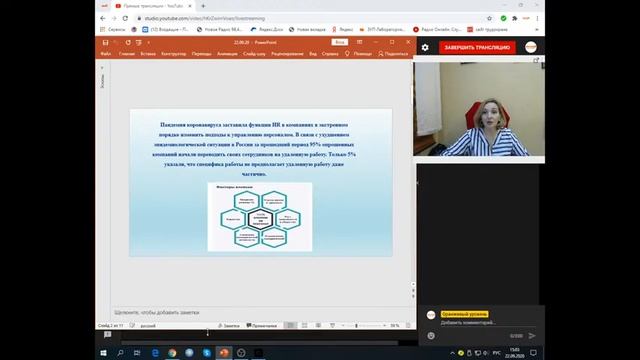Image resolution: width=640 pixels, height=360 pixels.
Task: Click the PowerPoint sign-in button
Action: tap(340, 42)
